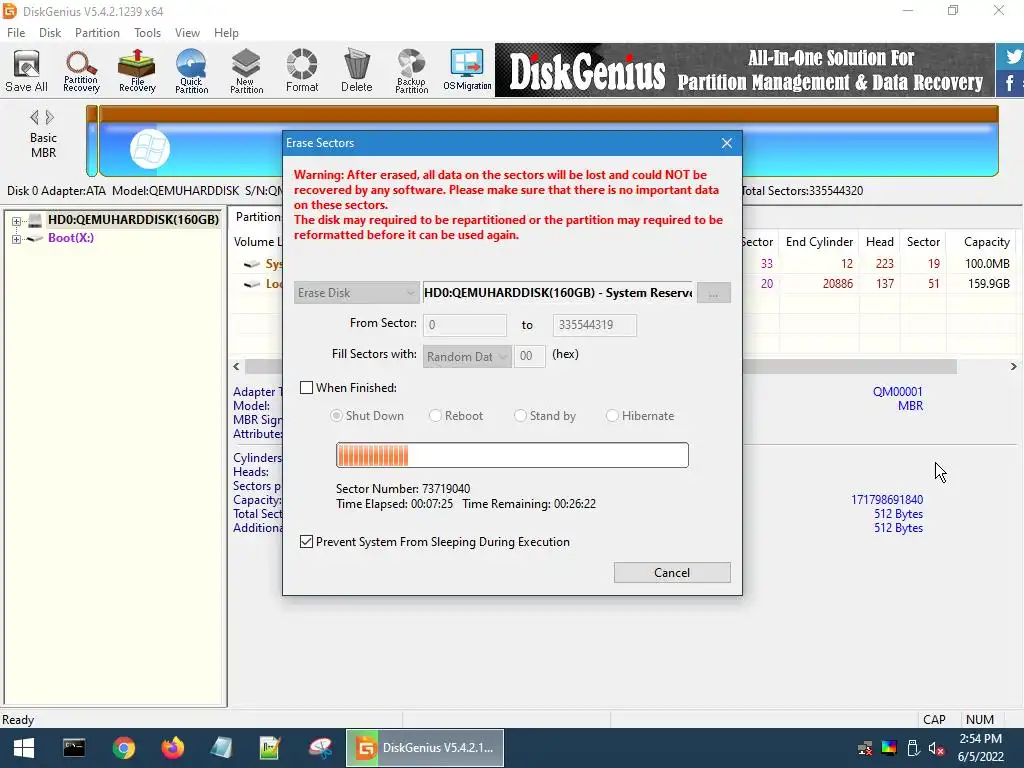Click the network tray icon
Screen dimensions: 1024x768
click(x=865, y=748)
